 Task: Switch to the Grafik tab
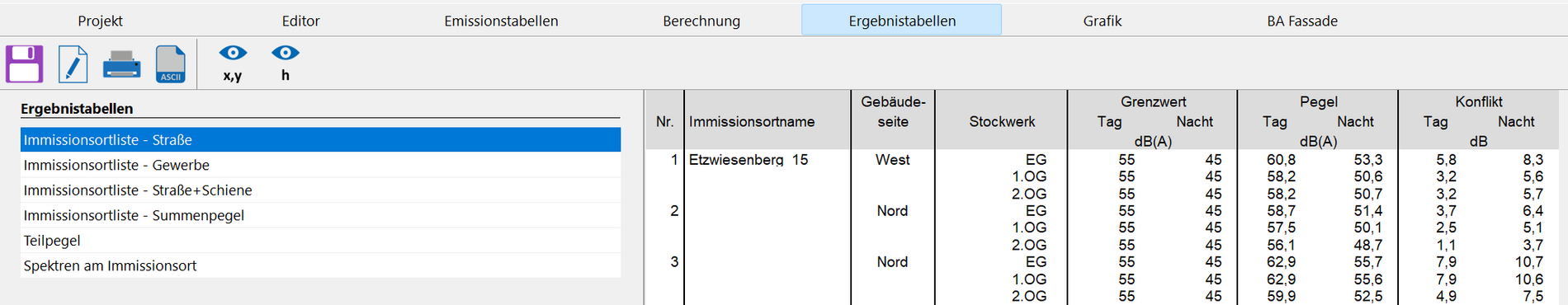(x=1103, y=21)
